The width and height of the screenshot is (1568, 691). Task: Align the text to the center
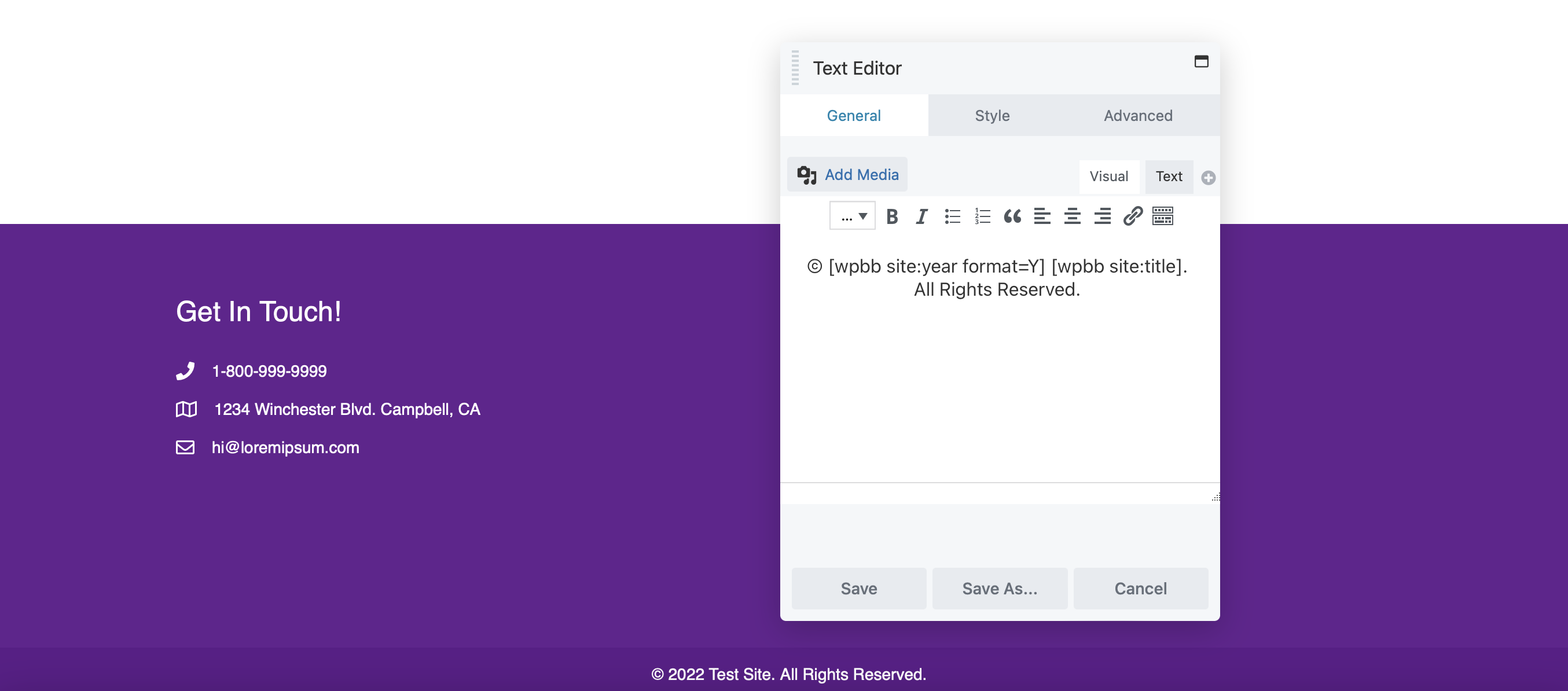coord(1072,216)
